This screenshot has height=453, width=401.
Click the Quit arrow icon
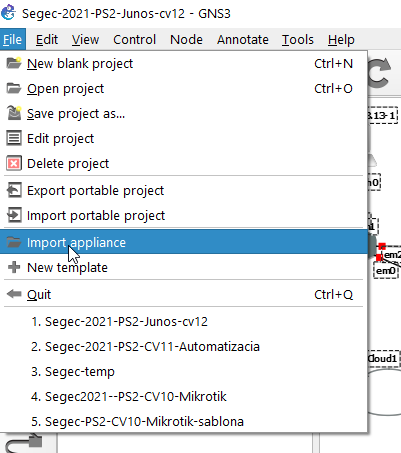click(14, 294)
